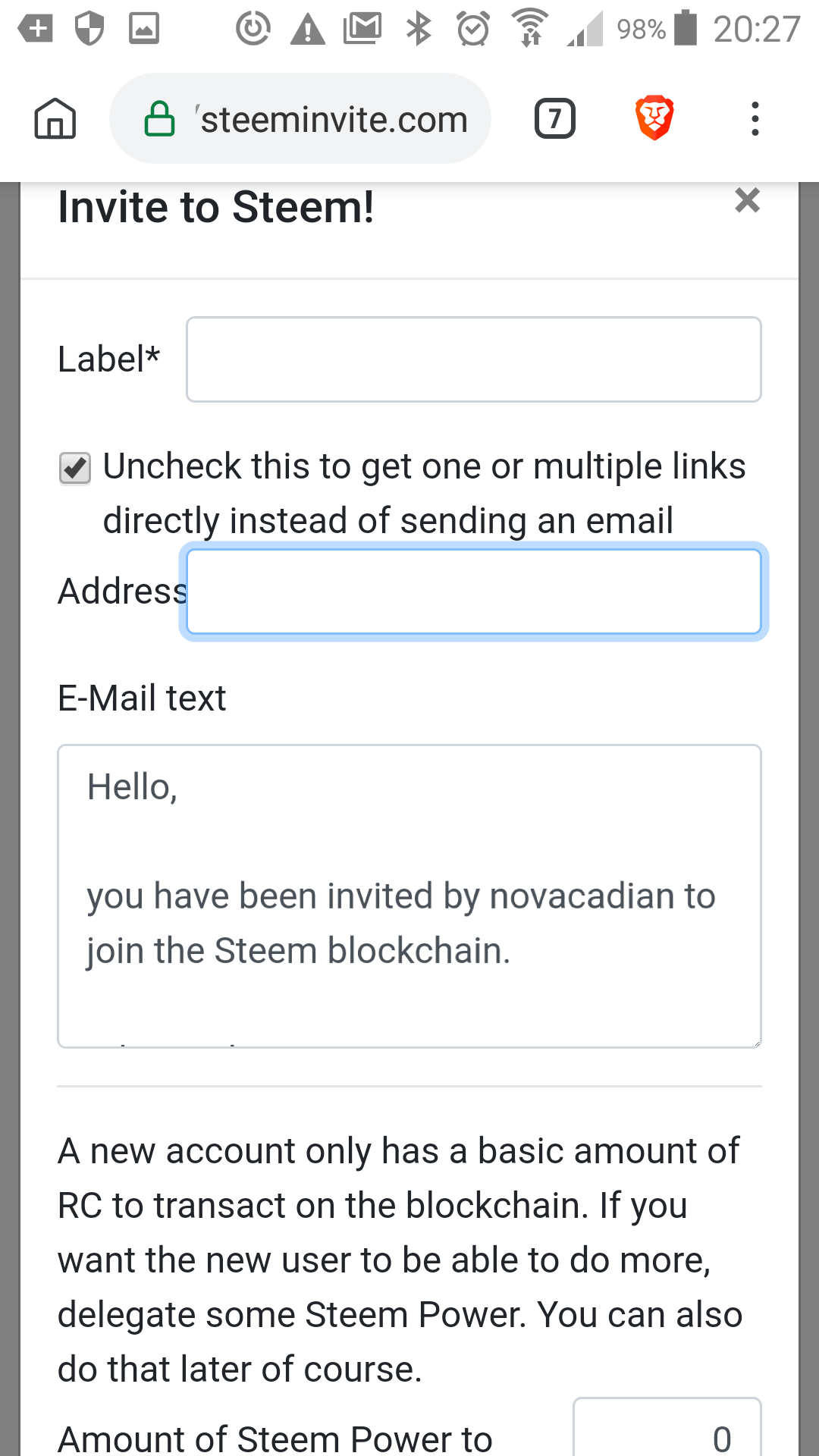Tap the Bluetooth status bar icon

[419, 29]
